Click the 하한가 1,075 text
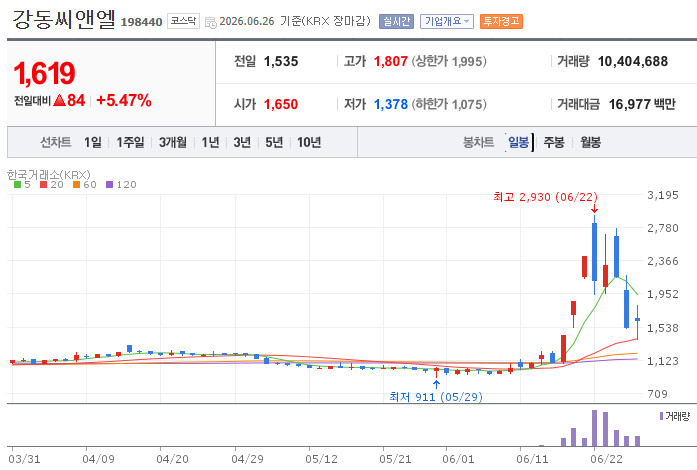 point(449,104)
